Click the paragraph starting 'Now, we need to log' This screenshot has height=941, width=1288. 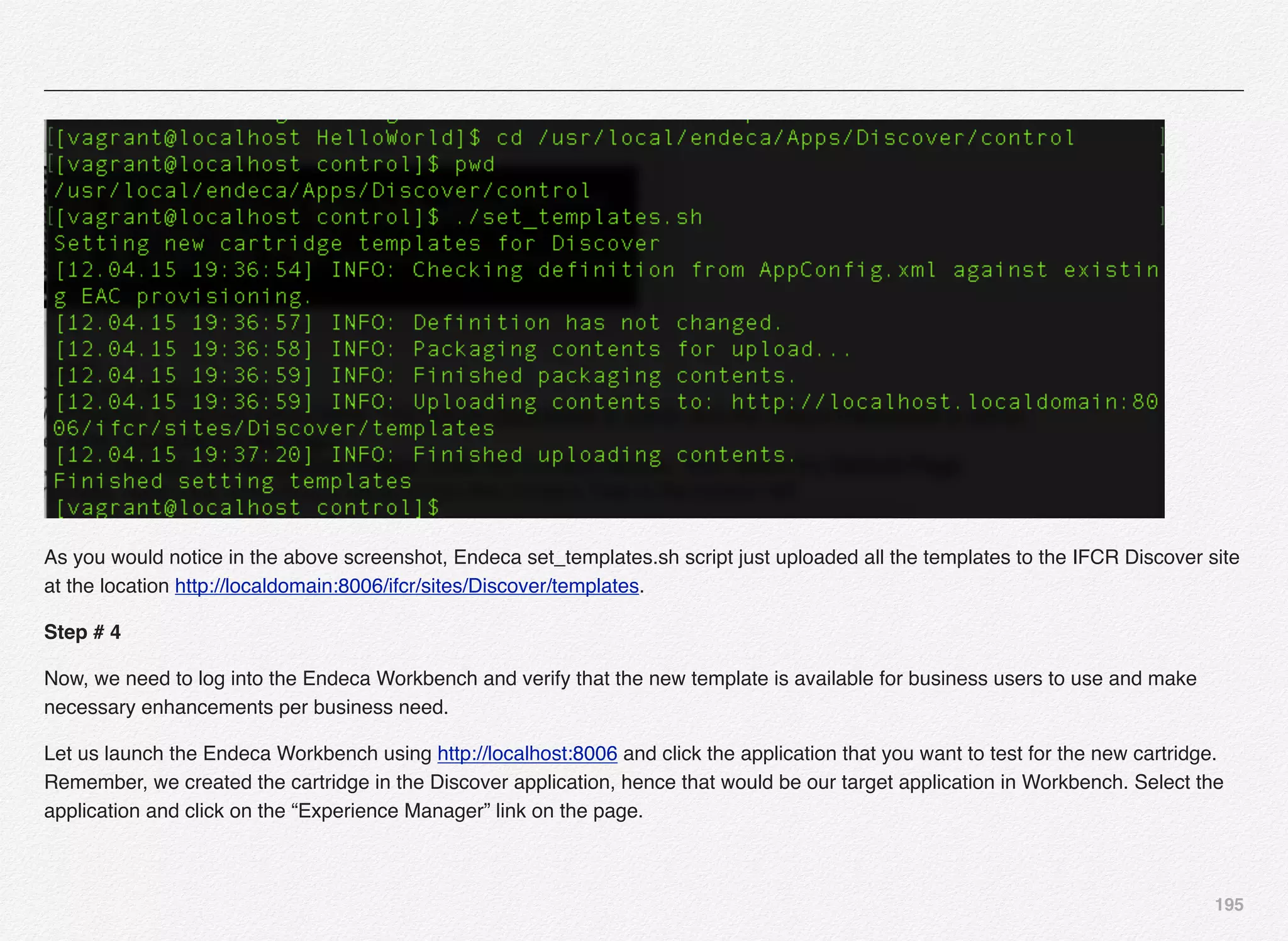pos(620,693)
